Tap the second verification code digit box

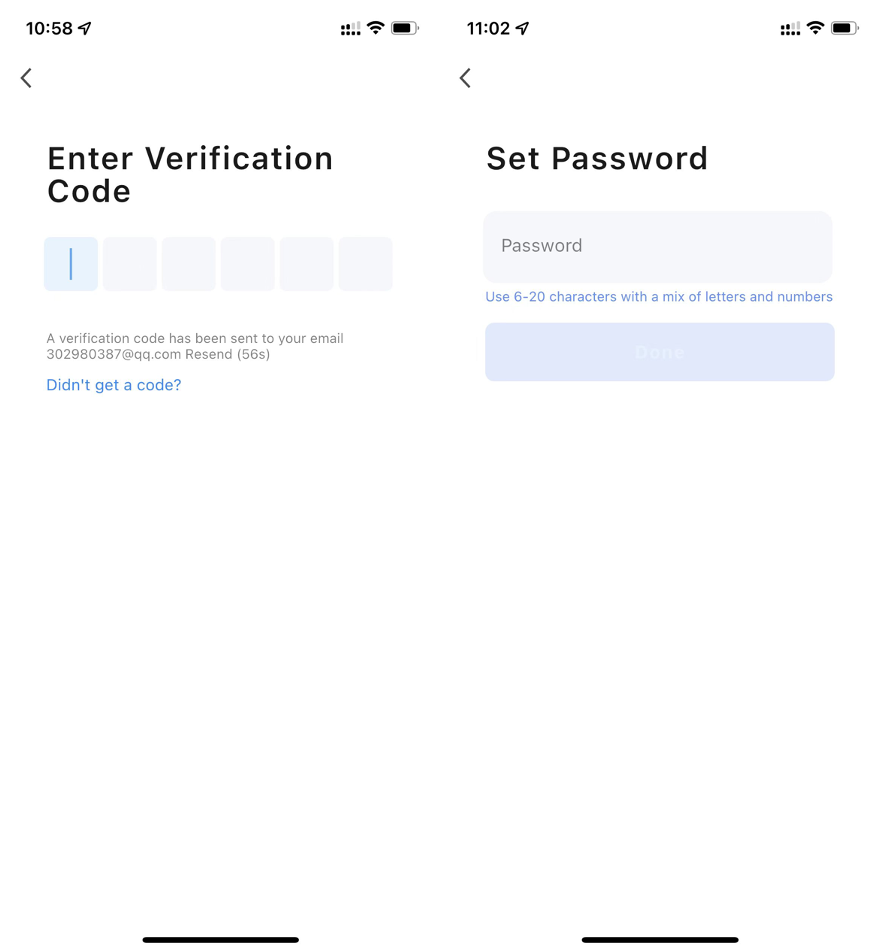[130, 264]
